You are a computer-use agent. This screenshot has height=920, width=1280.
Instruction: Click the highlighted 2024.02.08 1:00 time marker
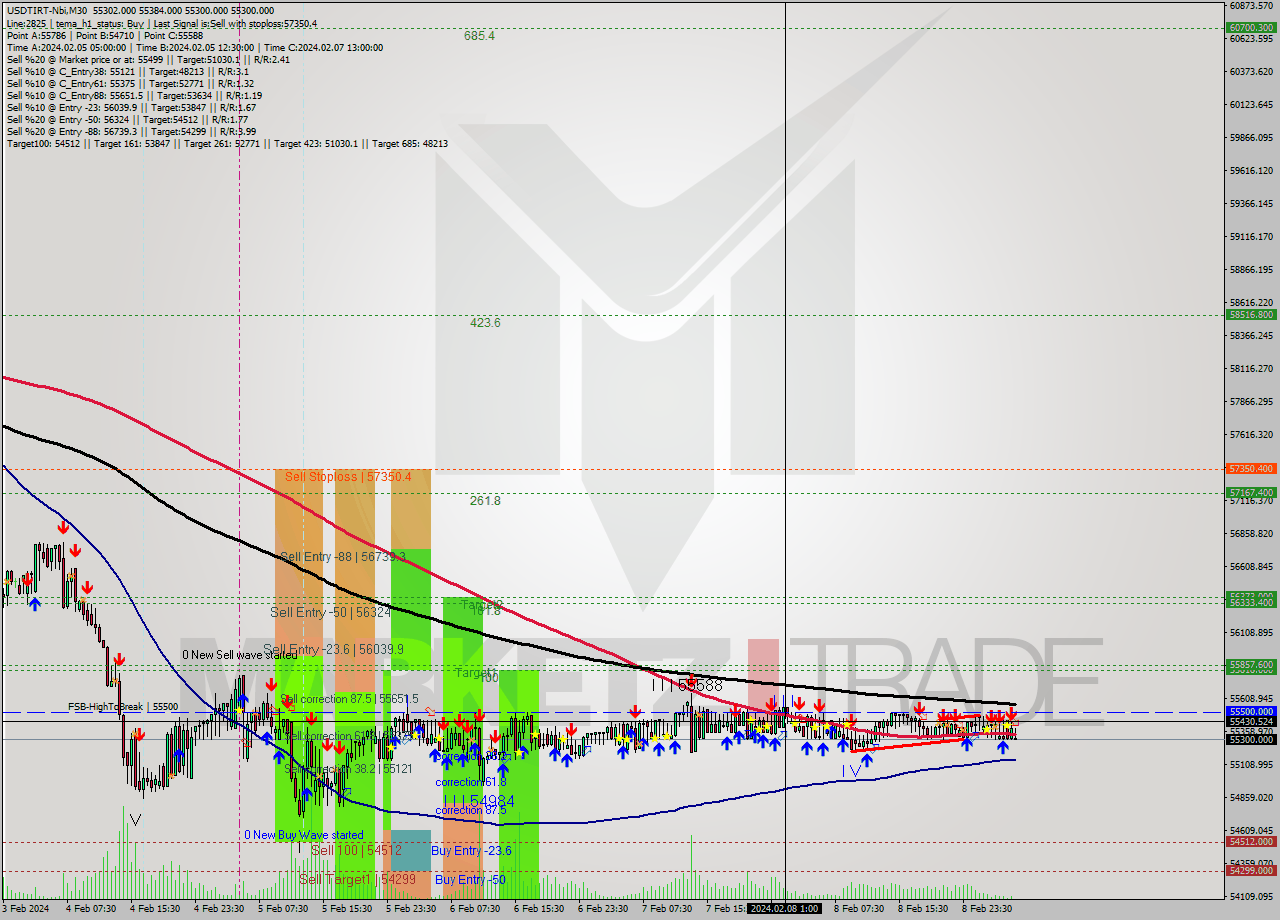[x=785, y=909]
